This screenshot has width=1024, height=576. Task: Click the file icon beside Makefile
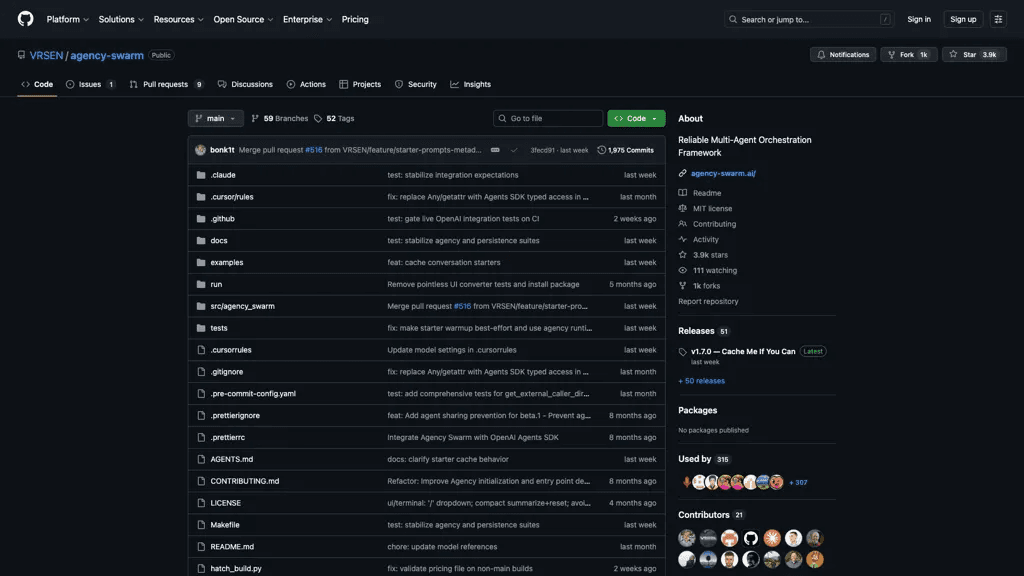click(x=200, y=525)
